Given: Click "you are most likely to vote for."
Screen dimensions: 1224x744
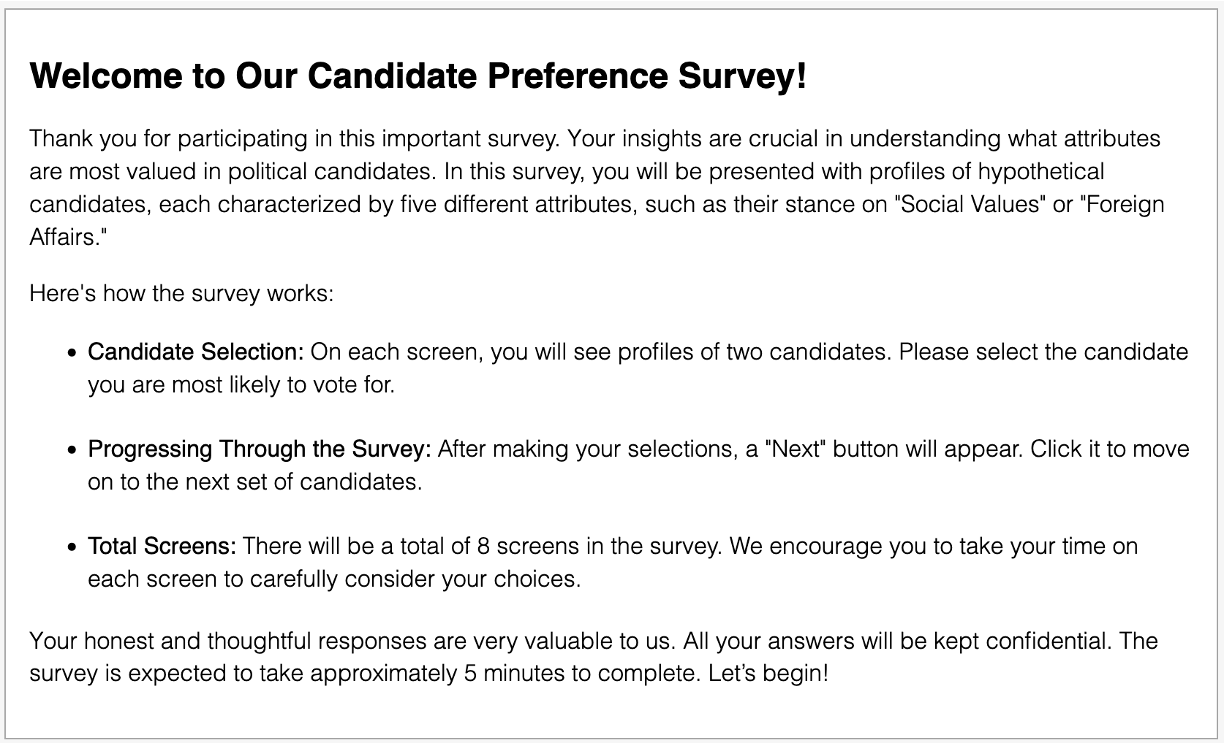Looking at the screenshot, I should tap(241, 385).
